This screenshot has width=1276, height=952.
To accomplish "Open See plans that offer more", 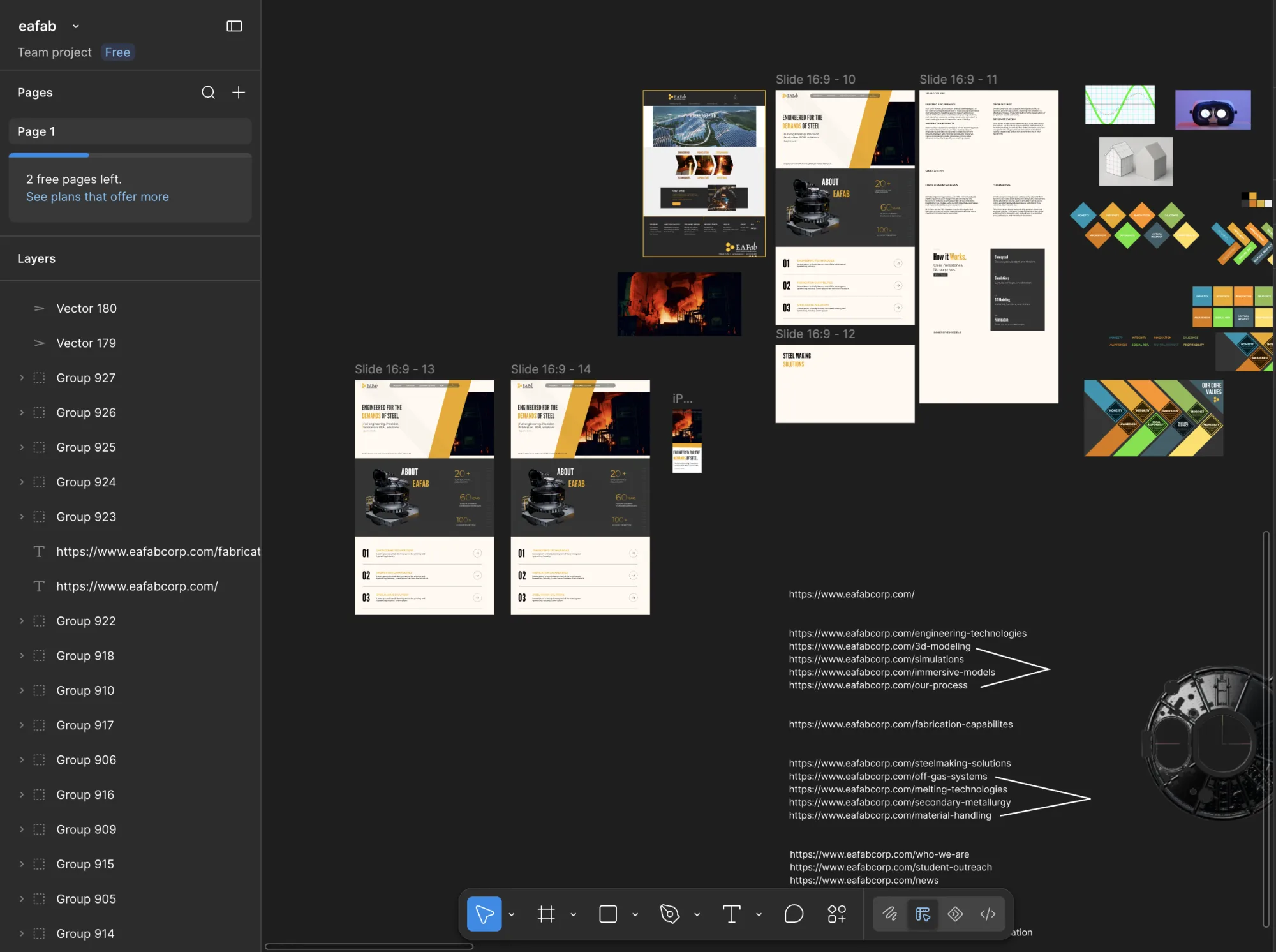I will tap(98, 197).
